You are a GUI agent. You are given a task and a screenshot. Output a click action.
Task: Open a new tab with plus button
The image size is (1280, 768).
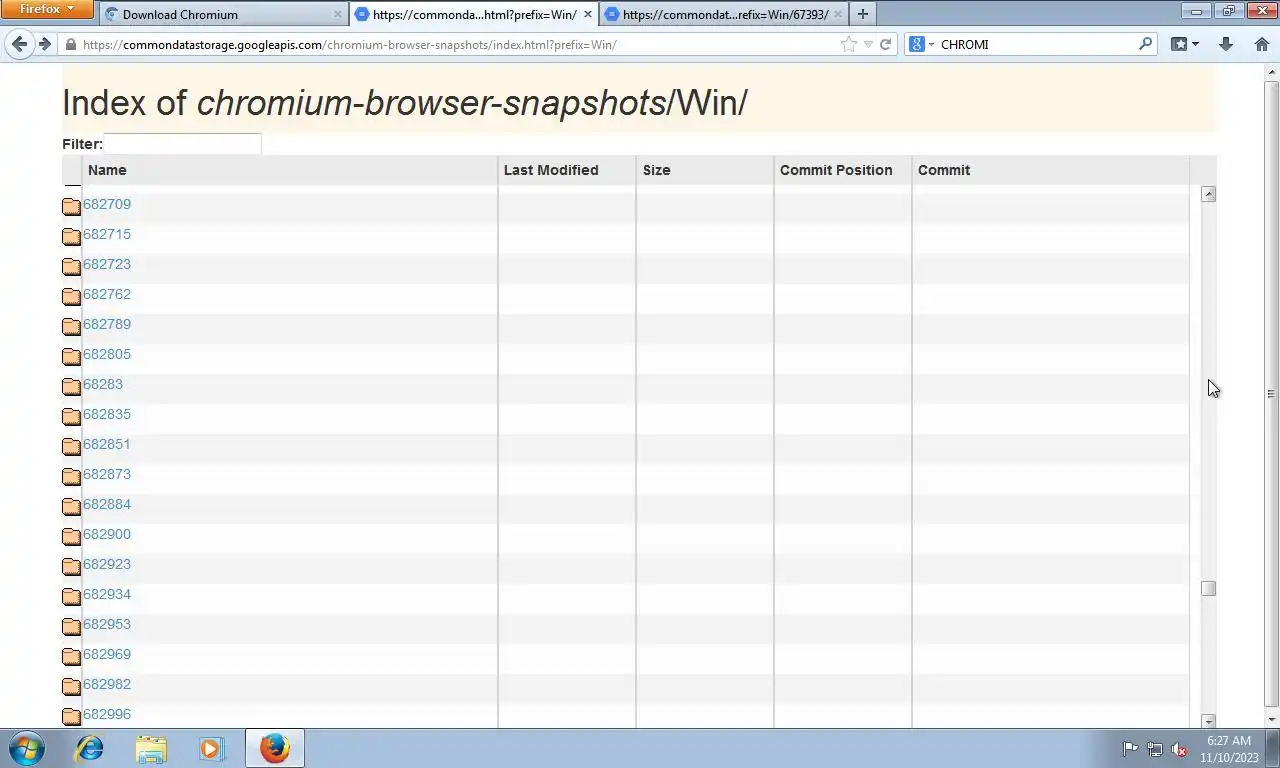(x=863, y=14)
